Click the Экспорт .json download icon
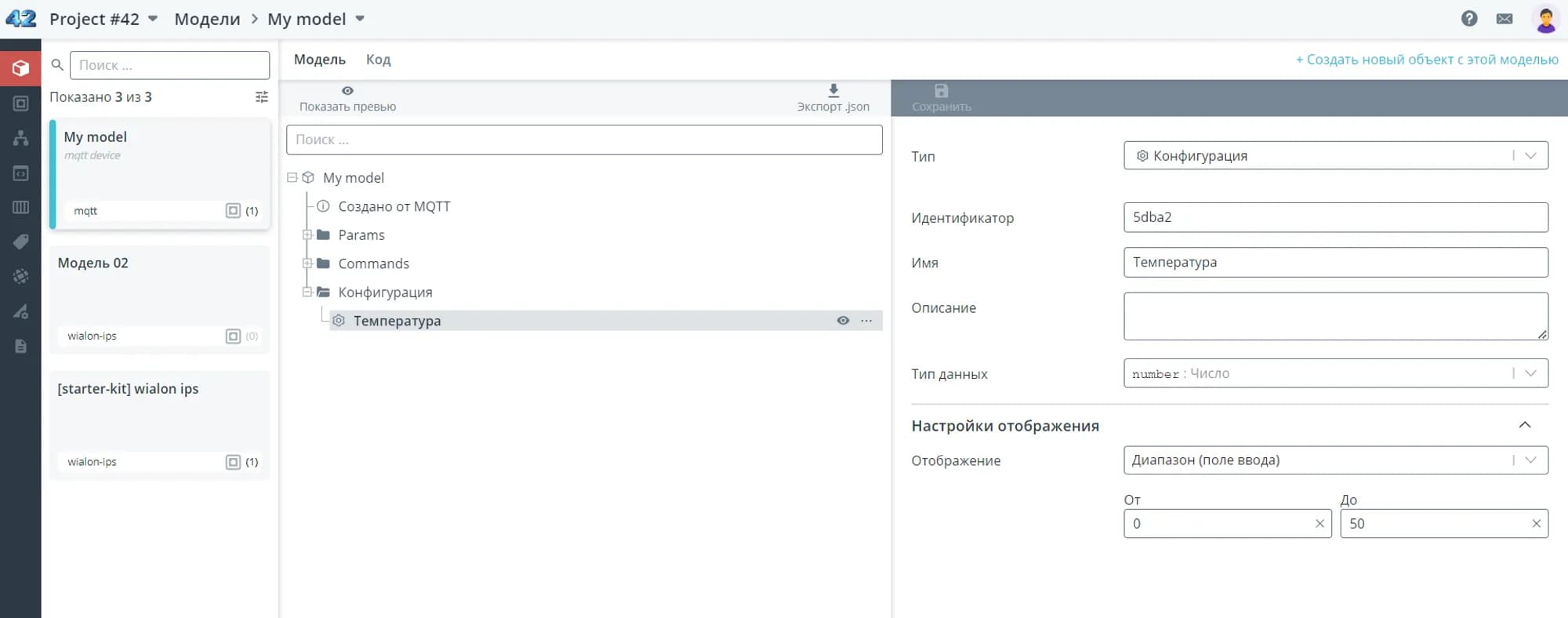The height and width of the screenshot is (618, 1568). pos(833,91)
